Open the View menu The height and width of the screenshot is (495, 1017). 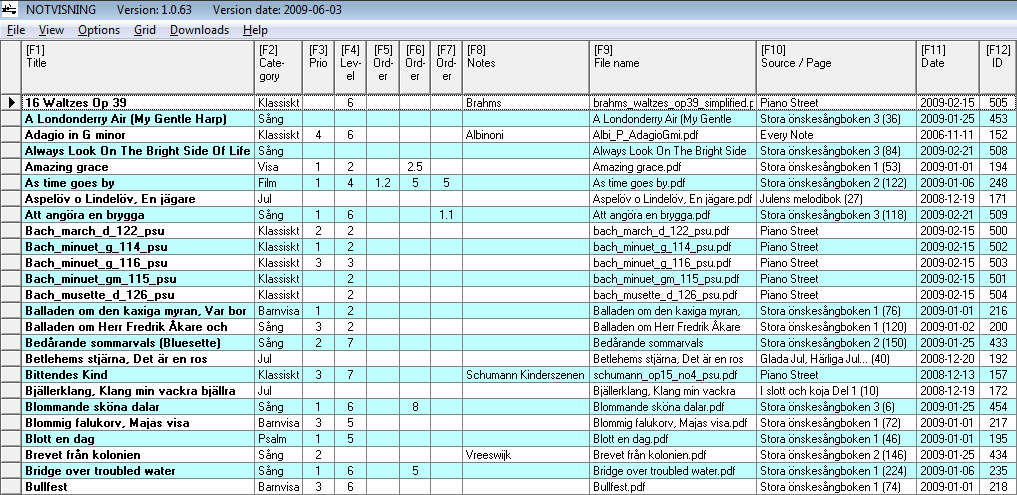pos(51,30)
